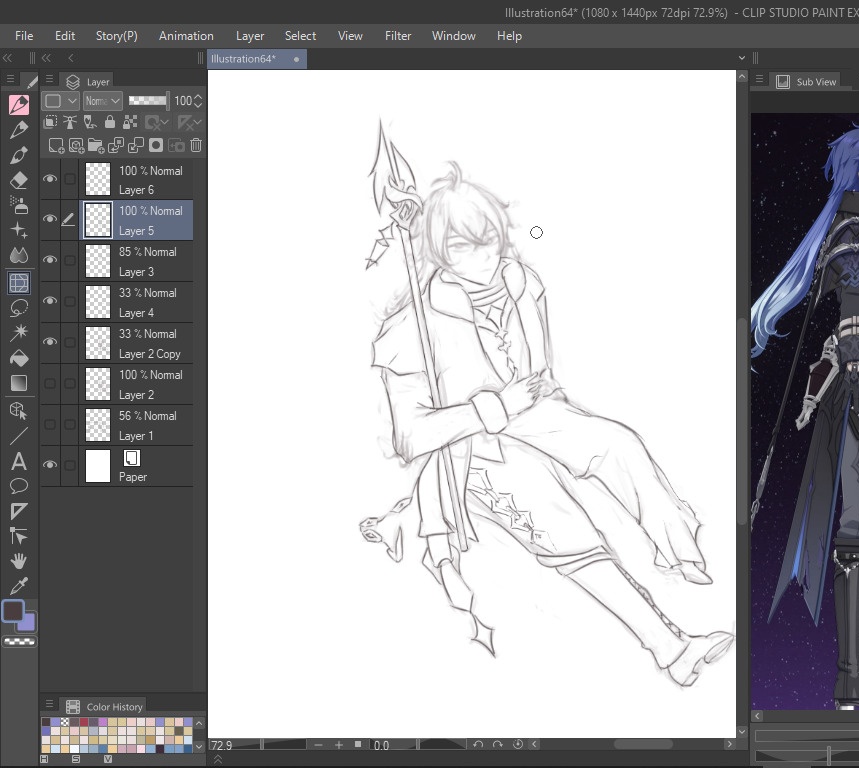Viewport: 859px width, 768px height.
Task: Select the Eraser tool
Action: point(19,180)
